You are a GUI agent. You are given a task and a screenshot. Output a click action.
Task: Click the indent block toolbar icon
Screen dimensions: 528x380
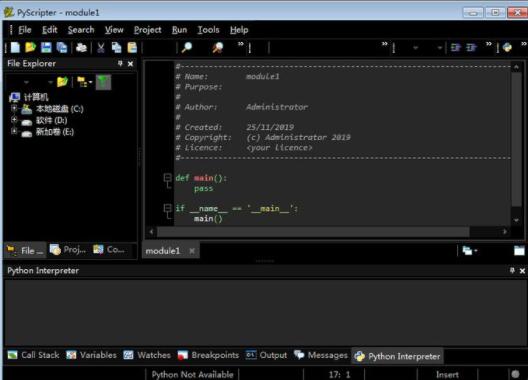tap(456, 48)
